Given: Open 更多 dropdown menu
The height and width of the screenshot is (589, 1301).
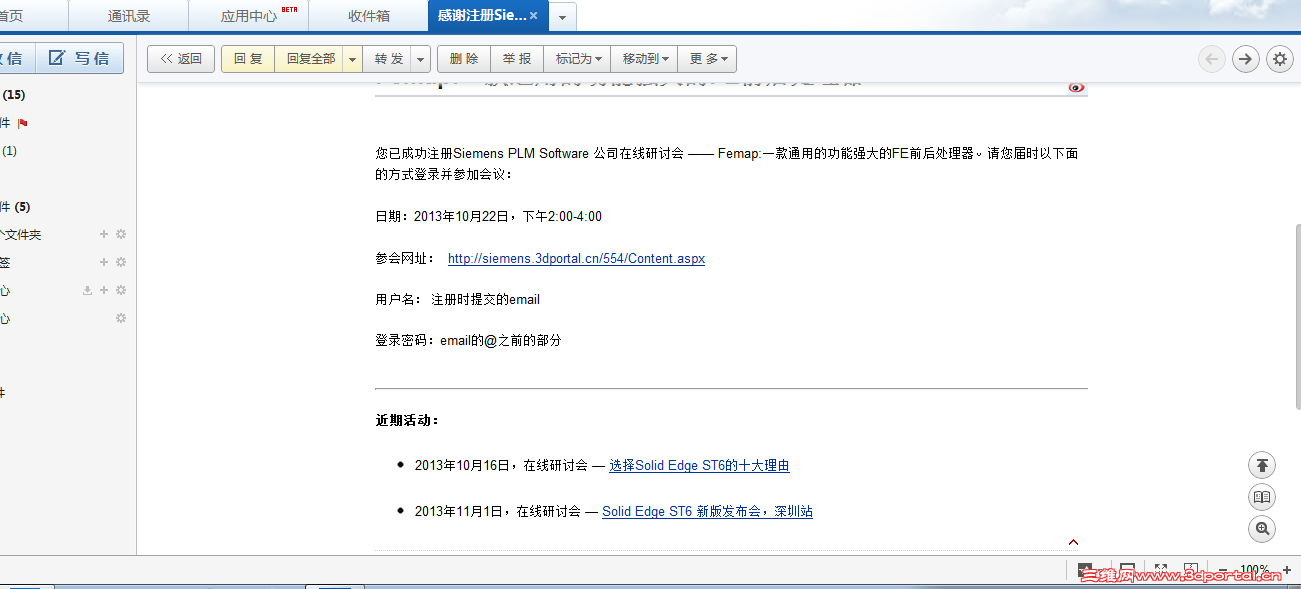Looking at the screenshot, I should click(708, 59).
